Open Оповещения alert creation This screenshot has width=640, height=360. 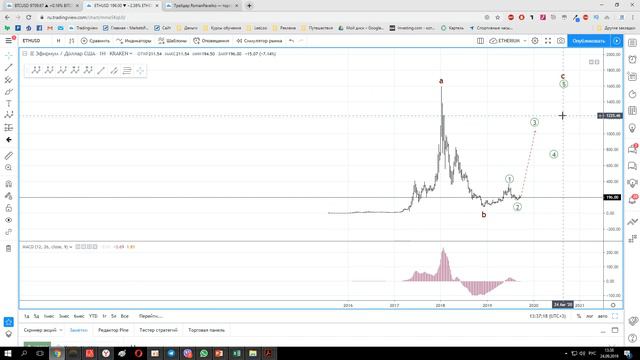211,41
